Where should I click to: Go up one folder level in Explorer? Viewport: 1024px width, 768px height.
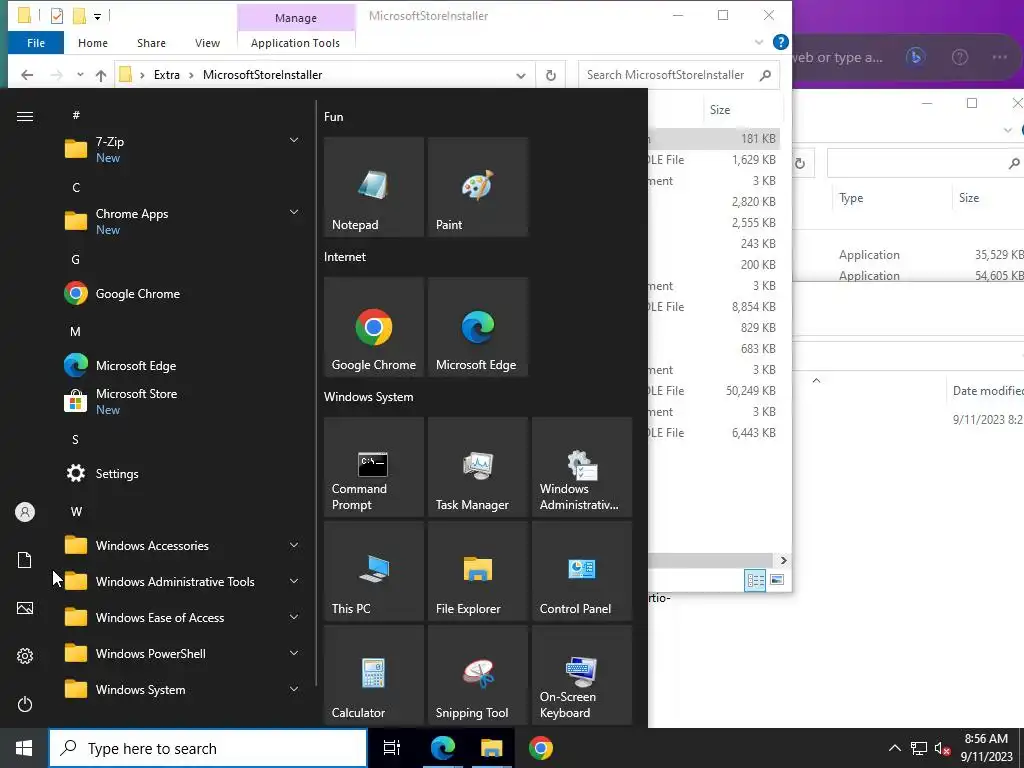(x=101, y=75)
